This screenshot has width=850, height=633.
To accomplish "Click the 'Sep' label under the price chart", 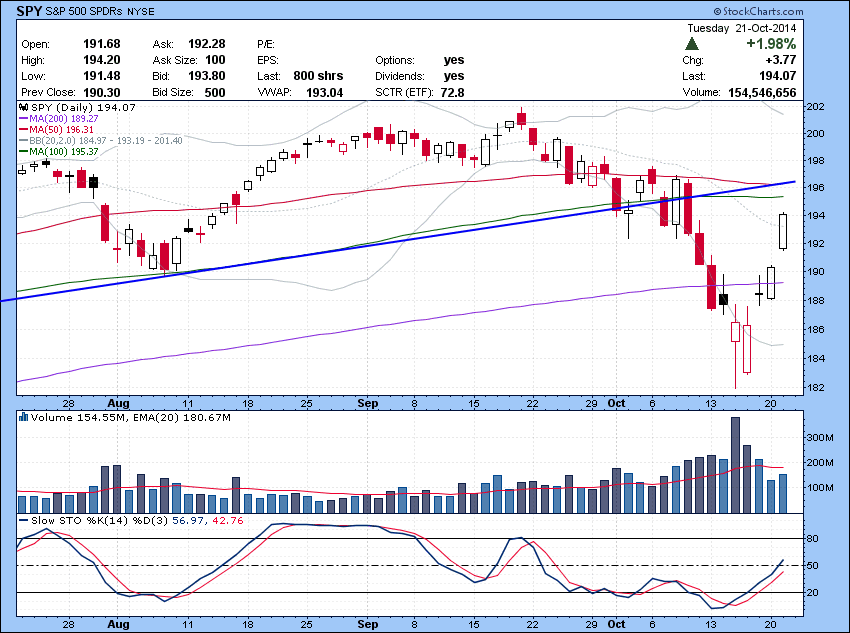I will 368,403.
